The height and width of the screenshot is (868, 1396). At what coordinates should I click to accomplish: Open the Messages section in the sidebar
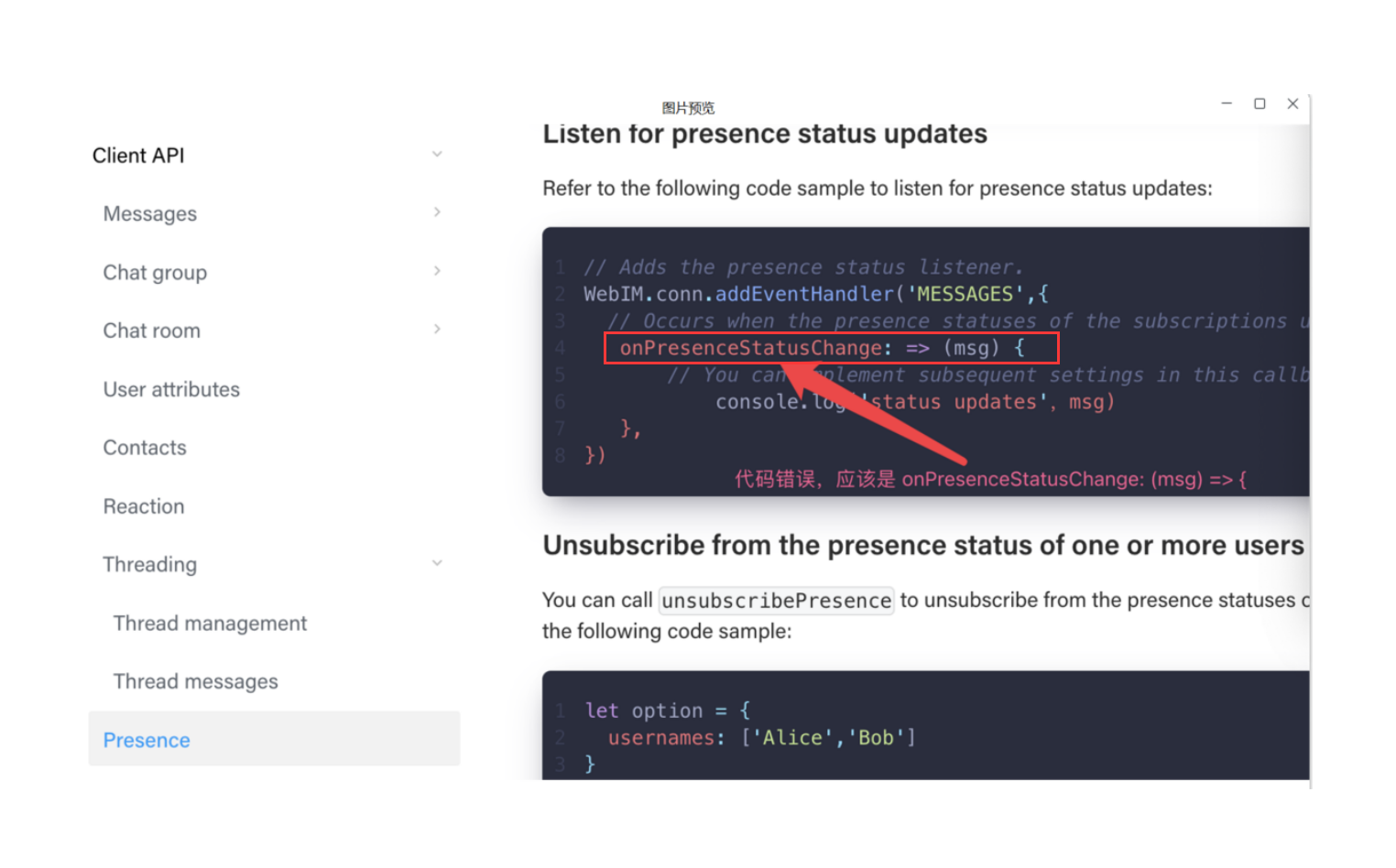pyautogui.click(x=149, y=213)
